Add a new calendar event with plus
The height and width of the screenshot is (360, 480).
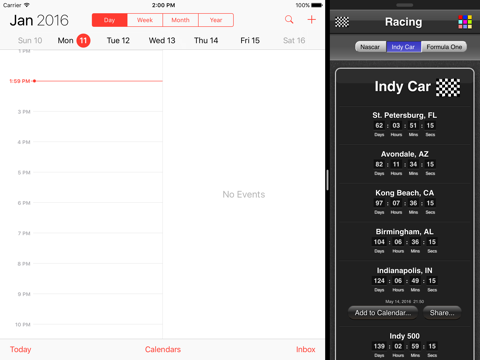pyautogui.click(x=311, y=20)
